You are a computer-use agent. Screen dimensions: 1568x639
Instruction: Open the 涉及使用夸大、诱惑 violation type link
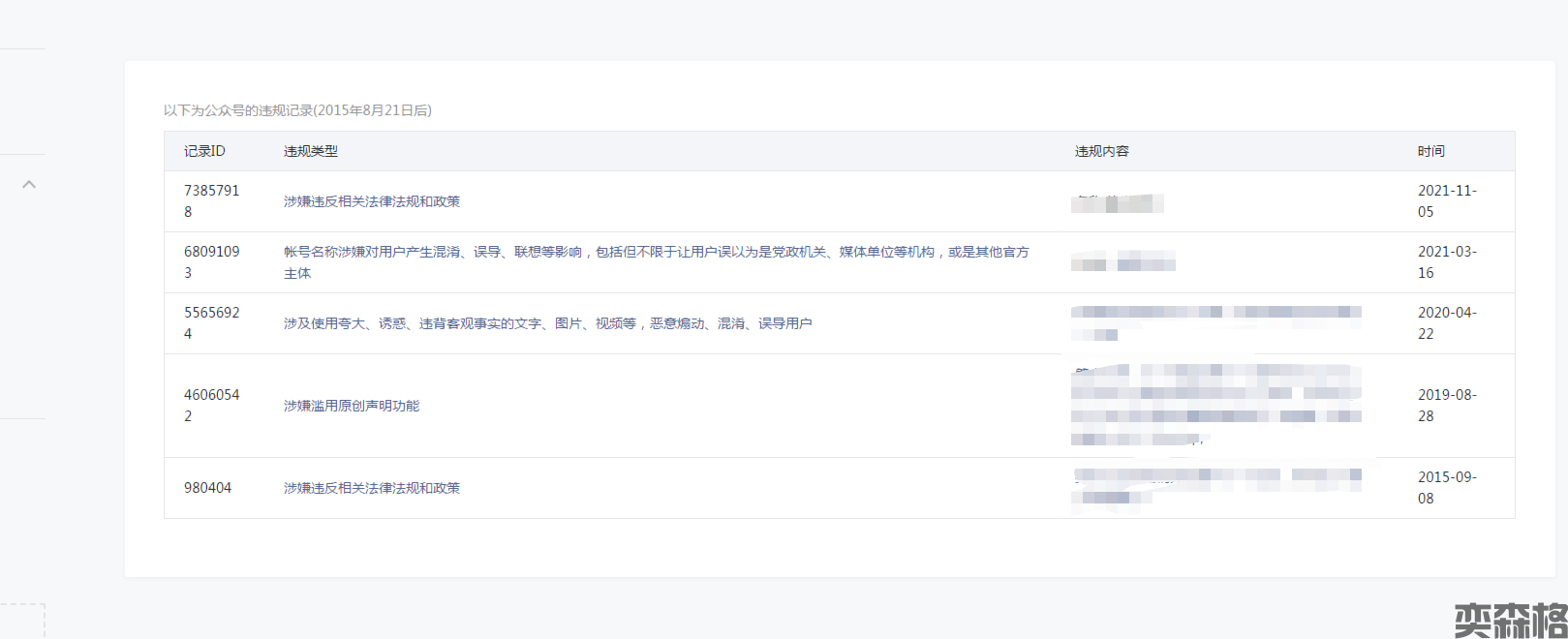pos(547,323)
